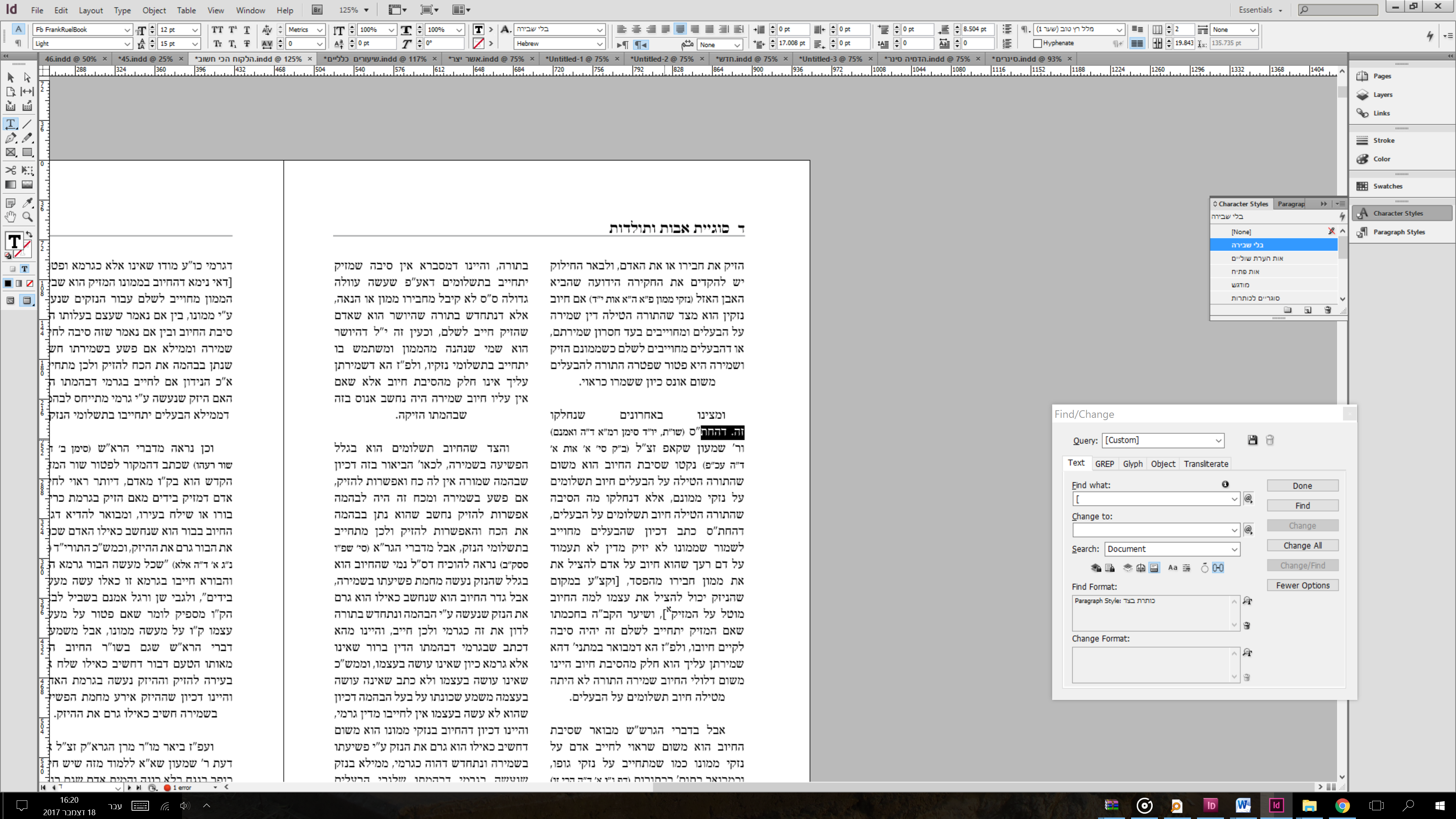Specify attributes to find in Find Format
Viewport: 1456px width, 819px height.
1247,601
